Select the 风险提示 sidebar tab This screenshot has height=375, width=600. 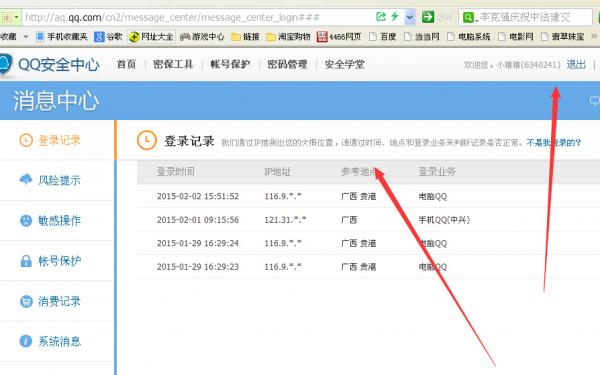tap(57, 180)
